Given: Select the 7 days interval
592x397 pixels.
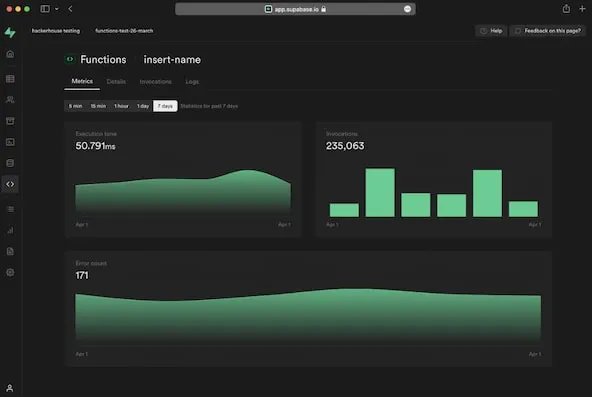Looking at the screenshot, I should 165,106.
